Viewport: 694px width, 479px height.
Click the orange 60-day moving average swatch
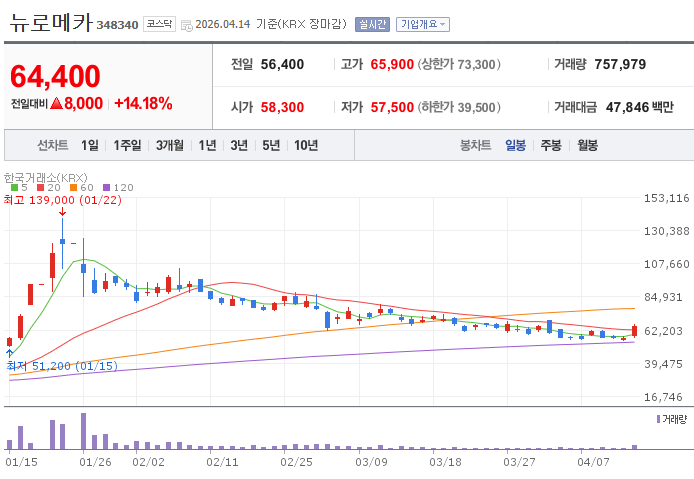tap(73, 188)
